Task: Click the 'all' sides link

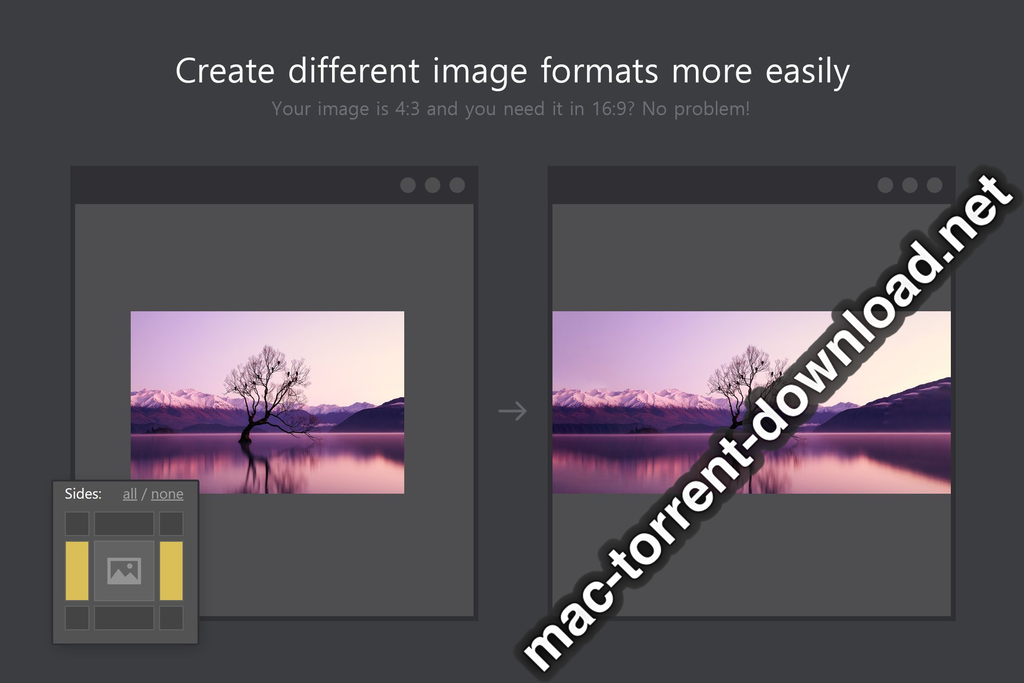Action: (x=130, y=494)
